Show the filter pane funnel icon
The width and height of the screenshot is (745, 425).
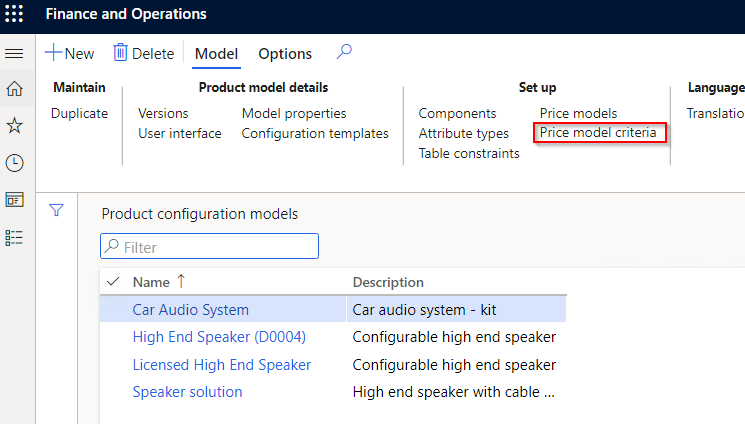57,211
